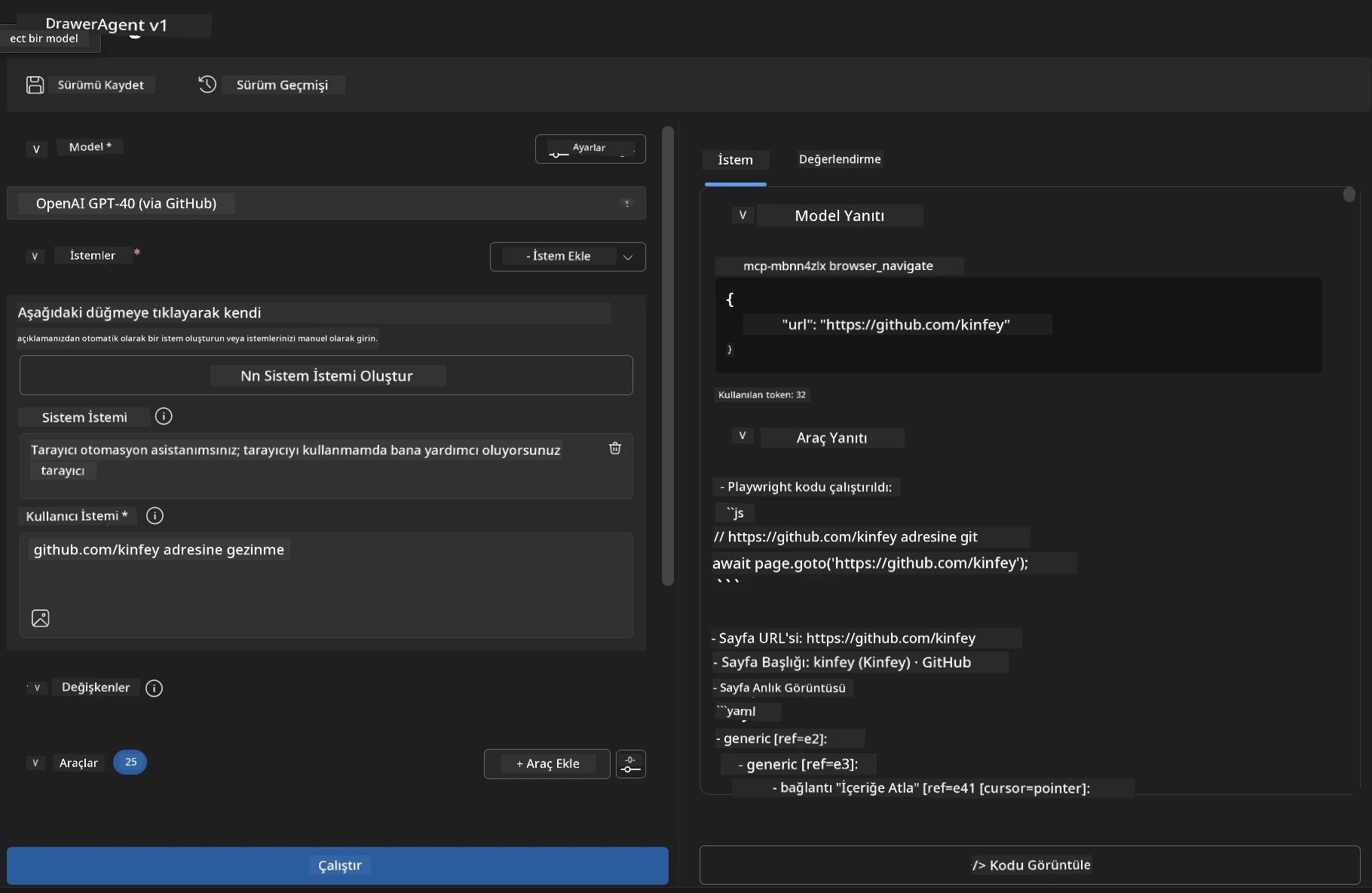Click the "Aşağıdaki düğmeye tıklayarak kendi" heading

click(139, 312)
